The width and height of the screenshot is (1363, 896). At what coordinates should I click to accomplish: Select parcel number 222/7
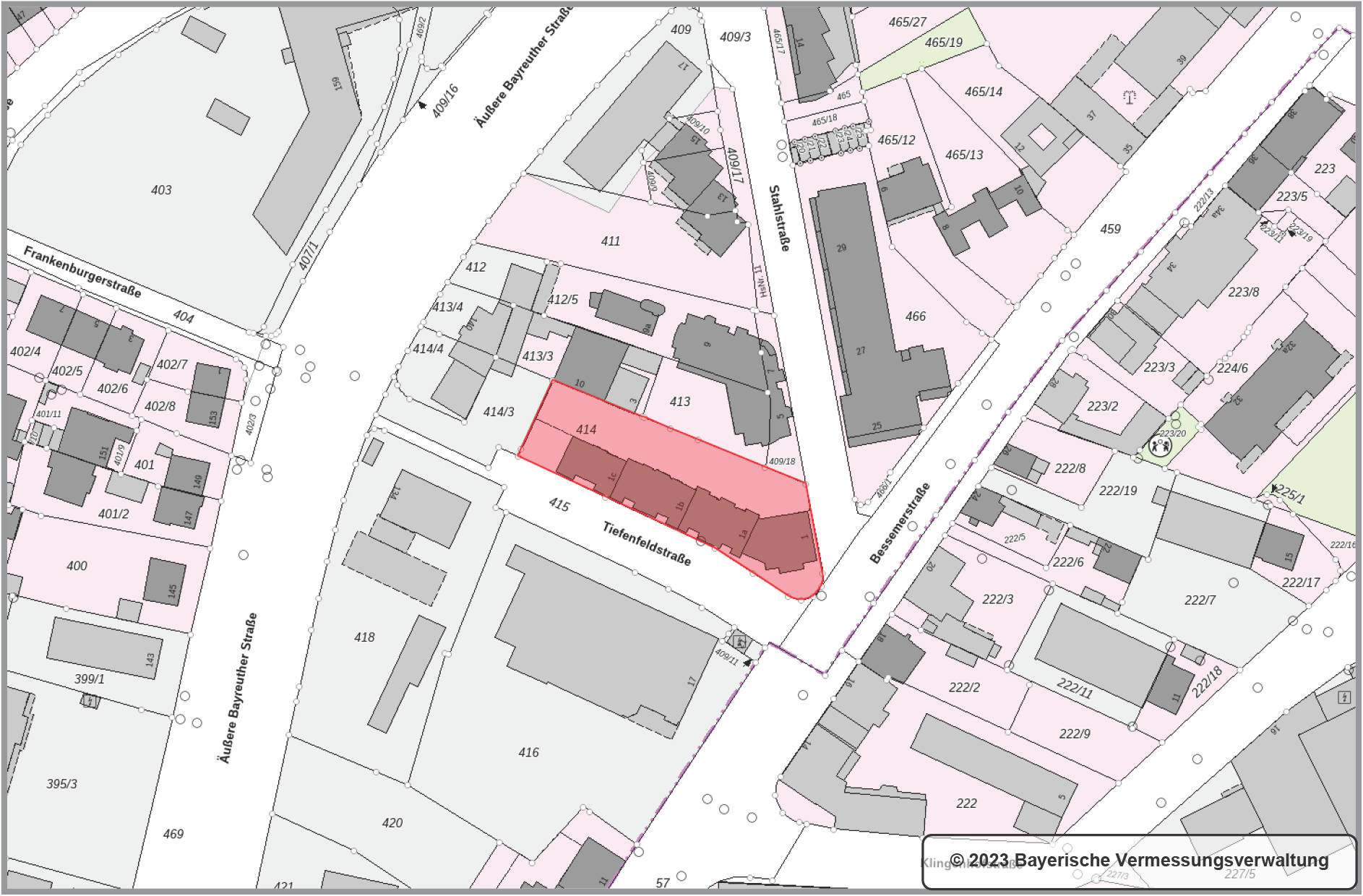pos(1200,600)
